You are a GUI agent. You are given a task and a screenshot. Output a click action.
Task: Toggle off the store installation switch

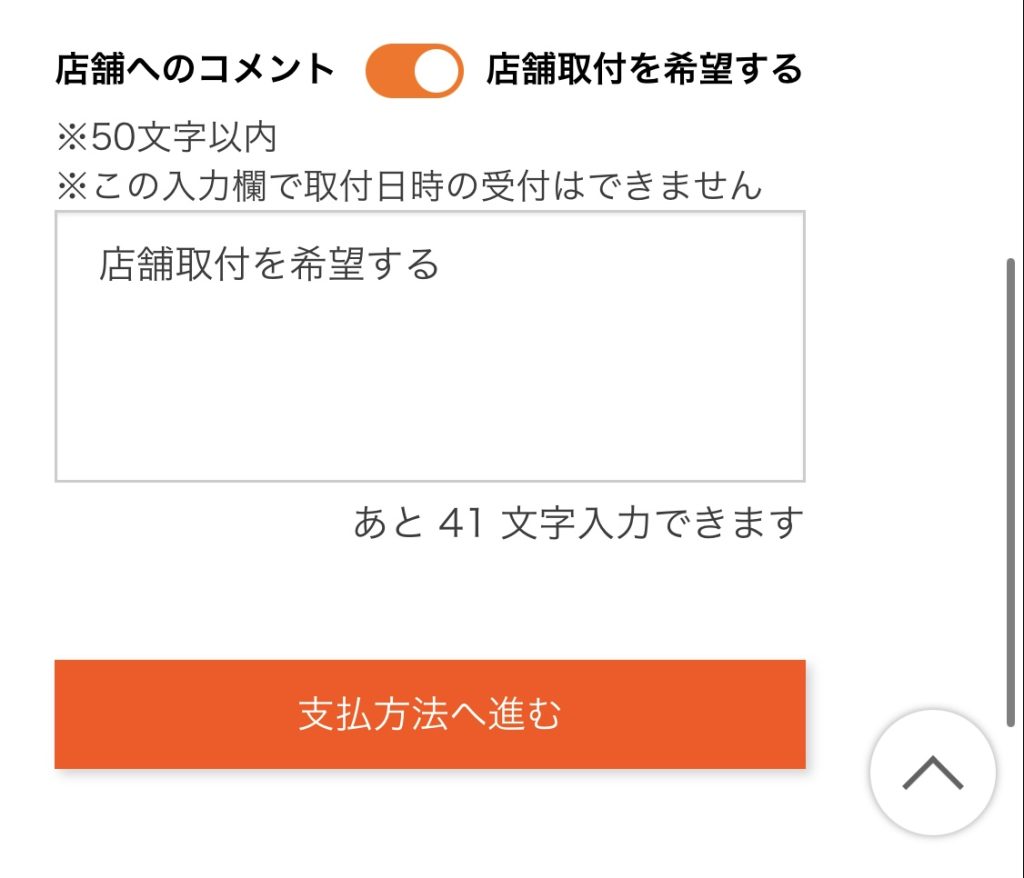click(414, 71)
